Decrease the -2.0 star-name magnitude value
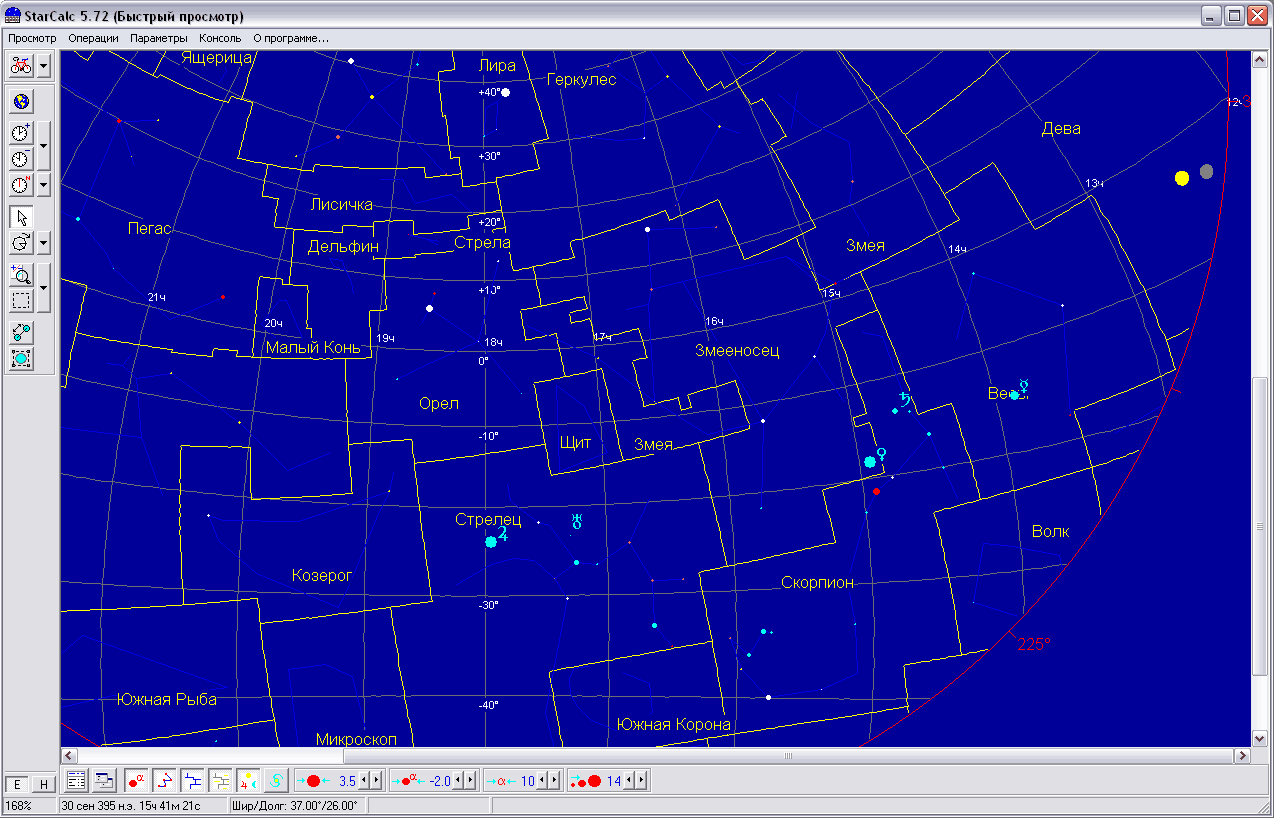The image size is (1274, 818). 458,780
